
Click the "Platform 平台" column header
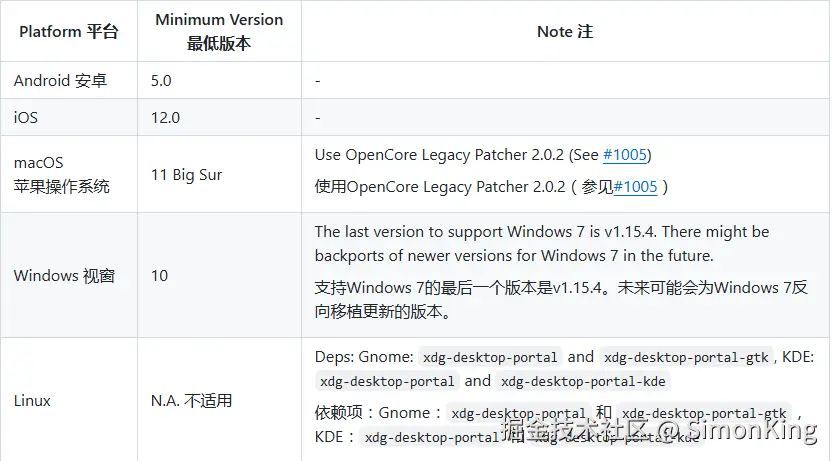click(x=68, y=32)
